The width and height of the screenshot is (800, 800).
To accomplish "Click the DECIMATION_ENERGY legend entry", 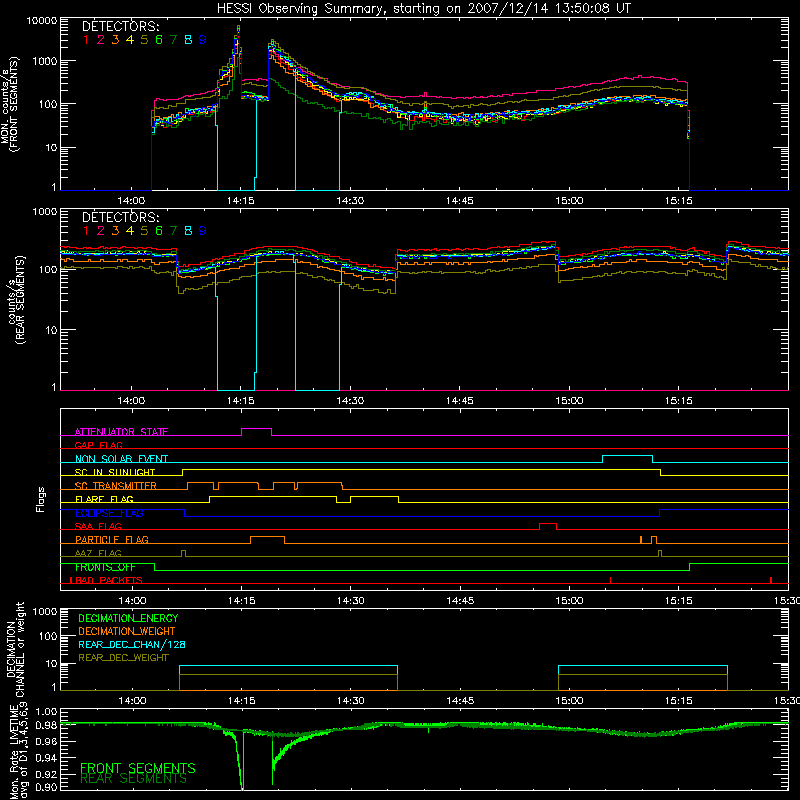I will [x=128, y=618].
